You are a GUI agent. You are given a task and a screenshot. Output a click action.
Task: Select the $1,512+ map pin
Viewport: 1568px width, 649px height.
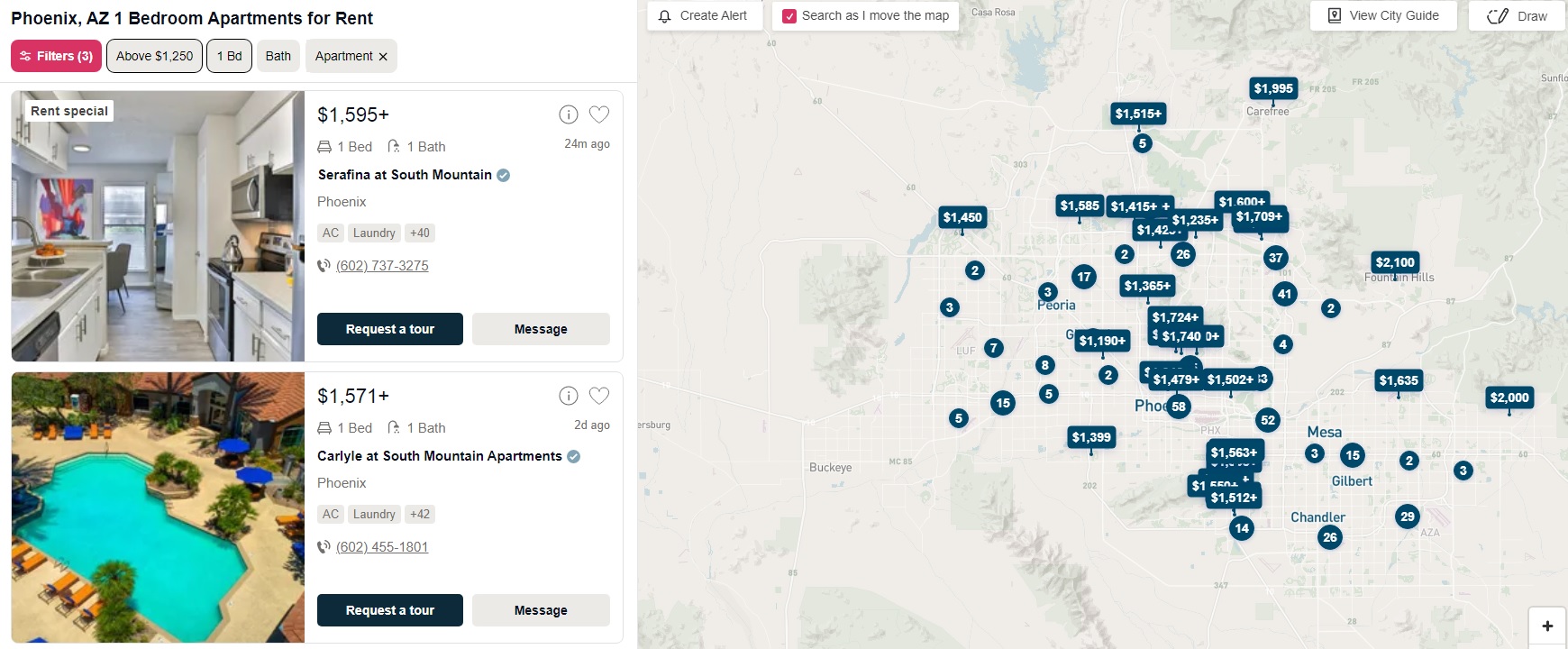(1234, 498)
